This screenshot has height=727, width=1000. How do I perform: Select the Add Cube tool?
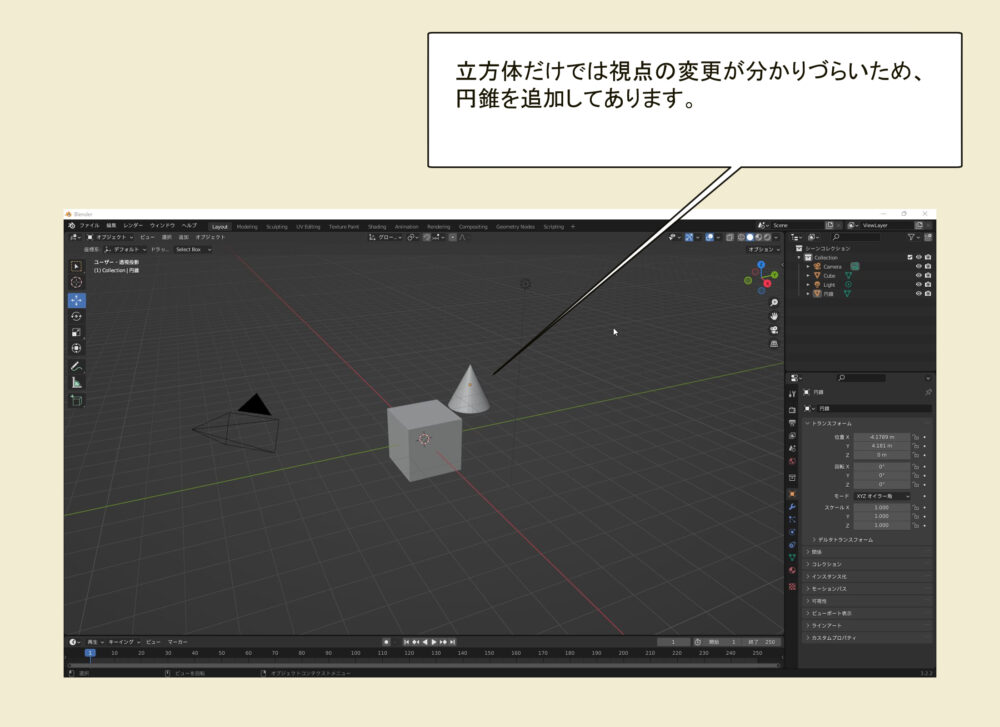point(77,400)
